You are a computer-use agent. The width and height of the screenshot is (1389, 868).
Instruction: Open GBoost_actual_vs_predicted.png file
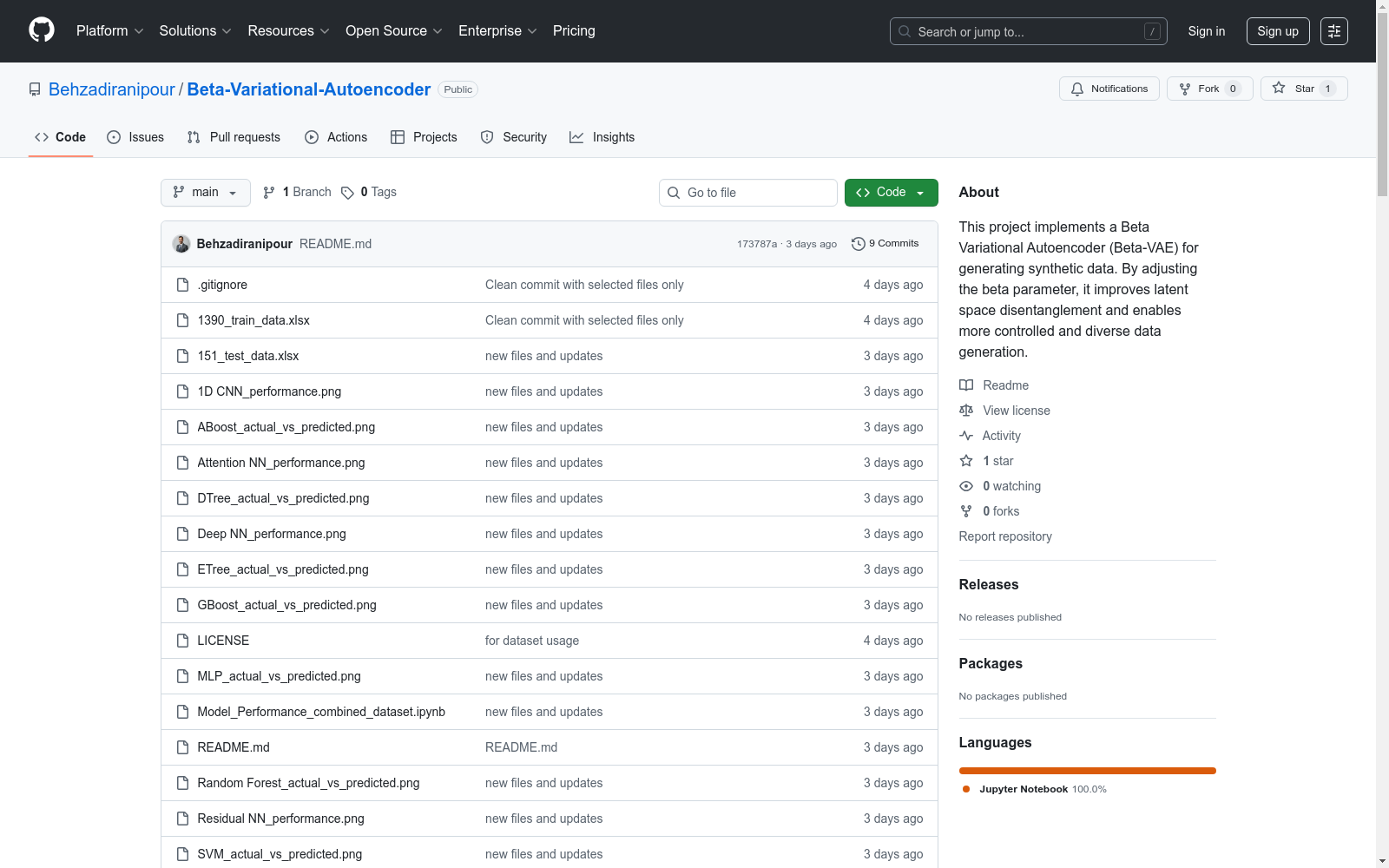pos(287,605)
